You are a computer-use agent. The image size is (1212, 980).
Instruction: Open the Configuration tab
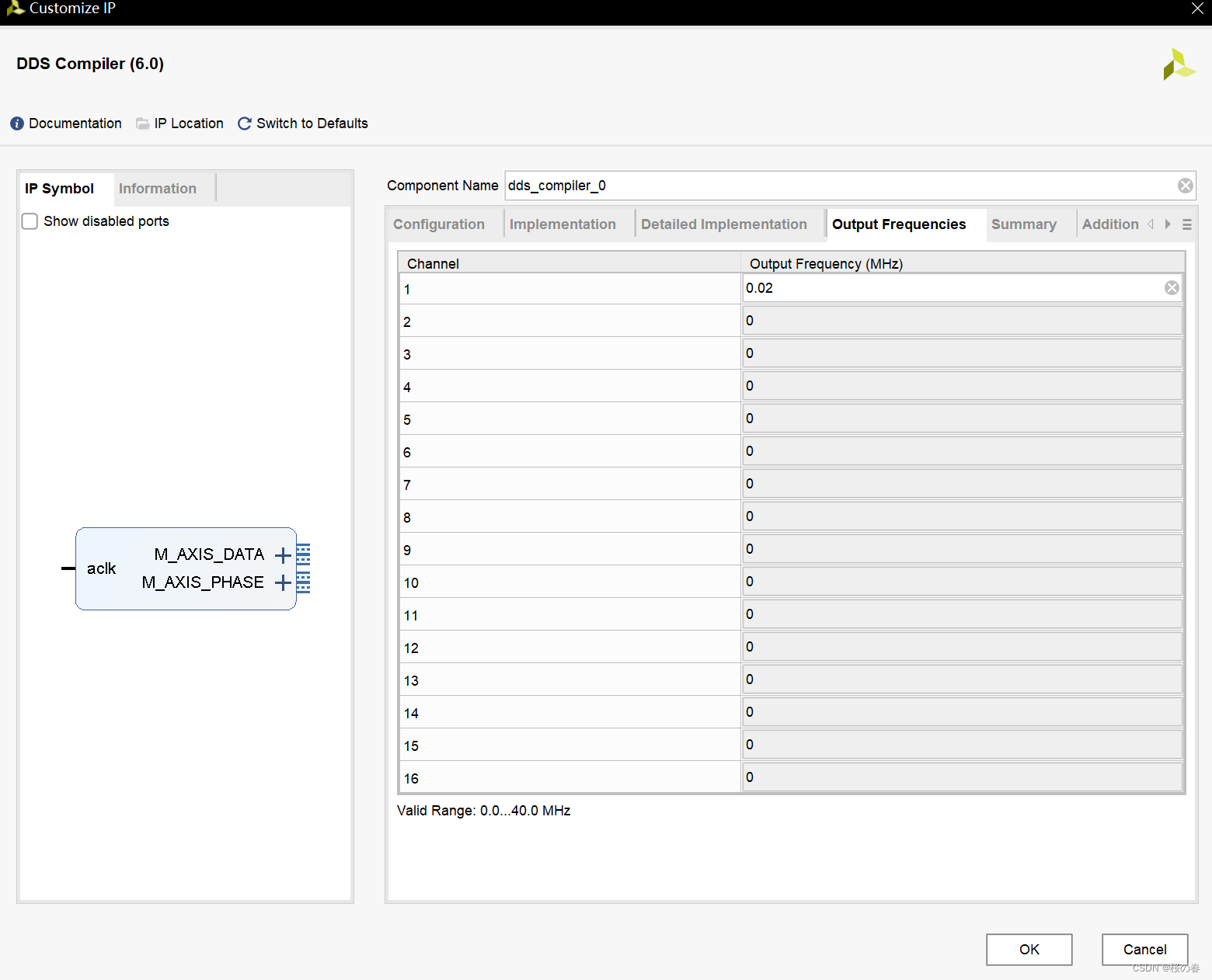tap(439, 224)
